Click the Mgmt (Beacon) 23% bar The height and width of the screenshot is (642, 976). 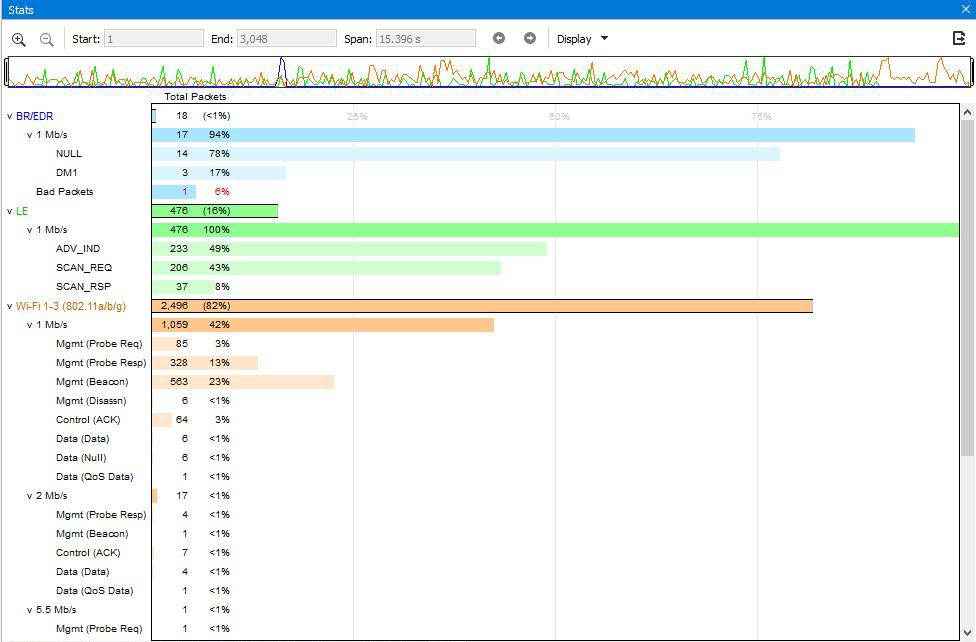click(x=243, y=382)
